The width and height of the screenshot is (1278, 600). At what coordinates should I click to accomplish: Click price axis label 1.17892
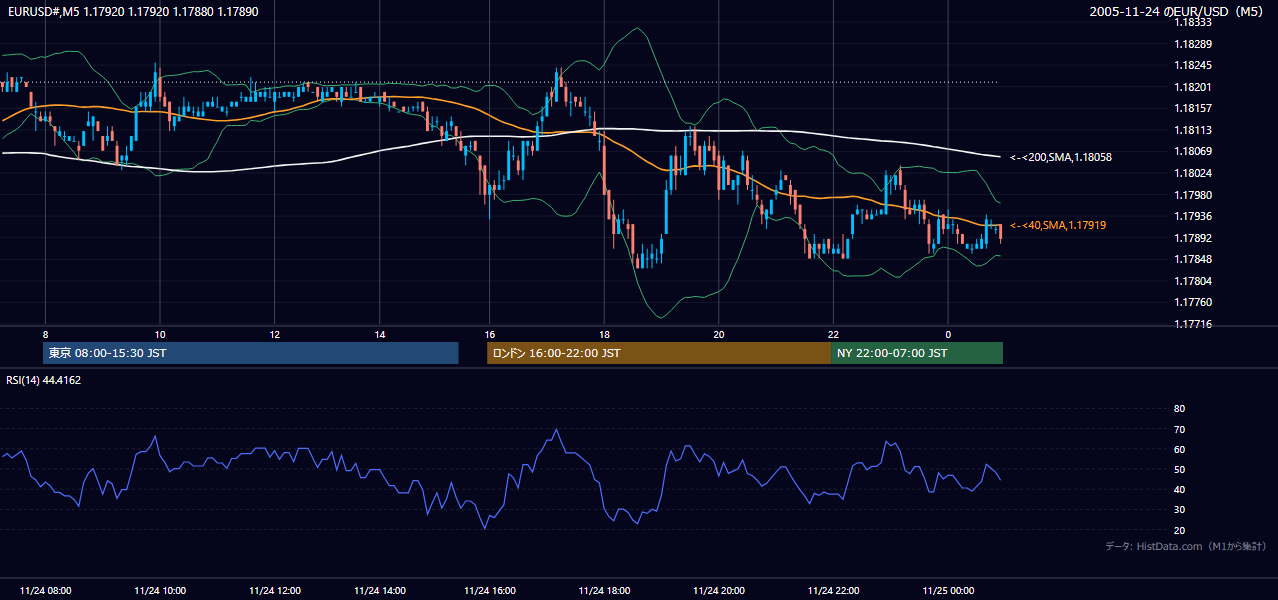pyautogui.click(x=1194, y=238)
